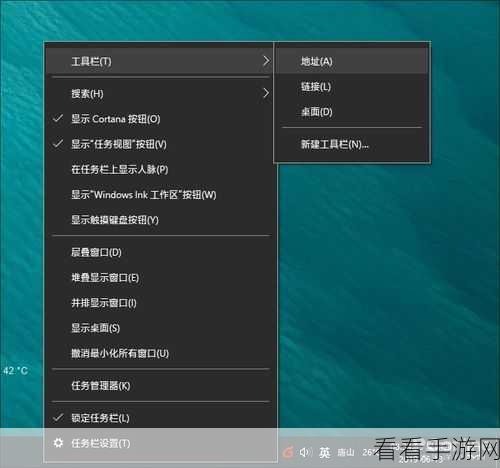Toggle the 链接(L) toolbar
500x468 pixels.
click(352, 87)
